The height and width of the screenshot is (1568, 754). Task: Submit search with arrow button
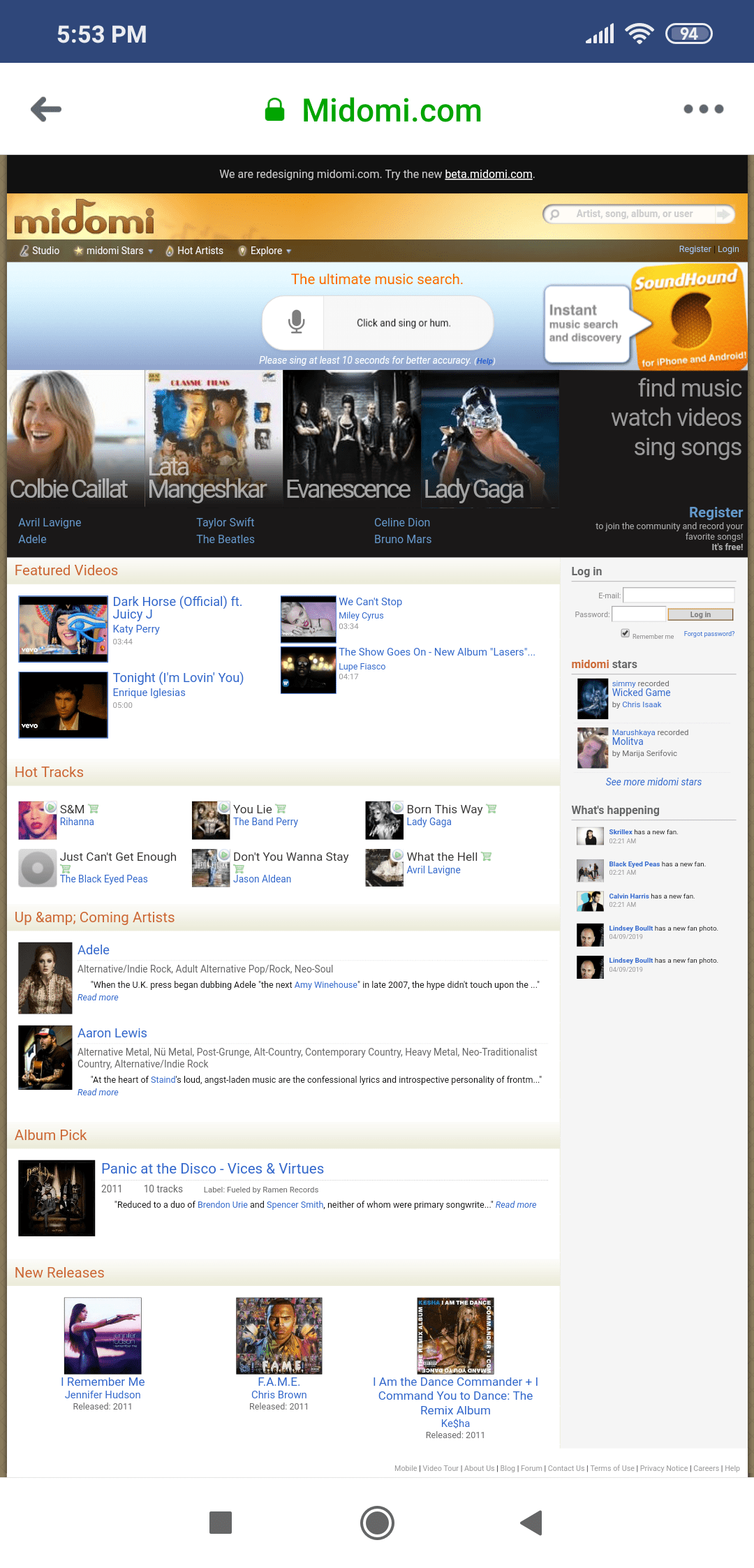coord(725,214)
